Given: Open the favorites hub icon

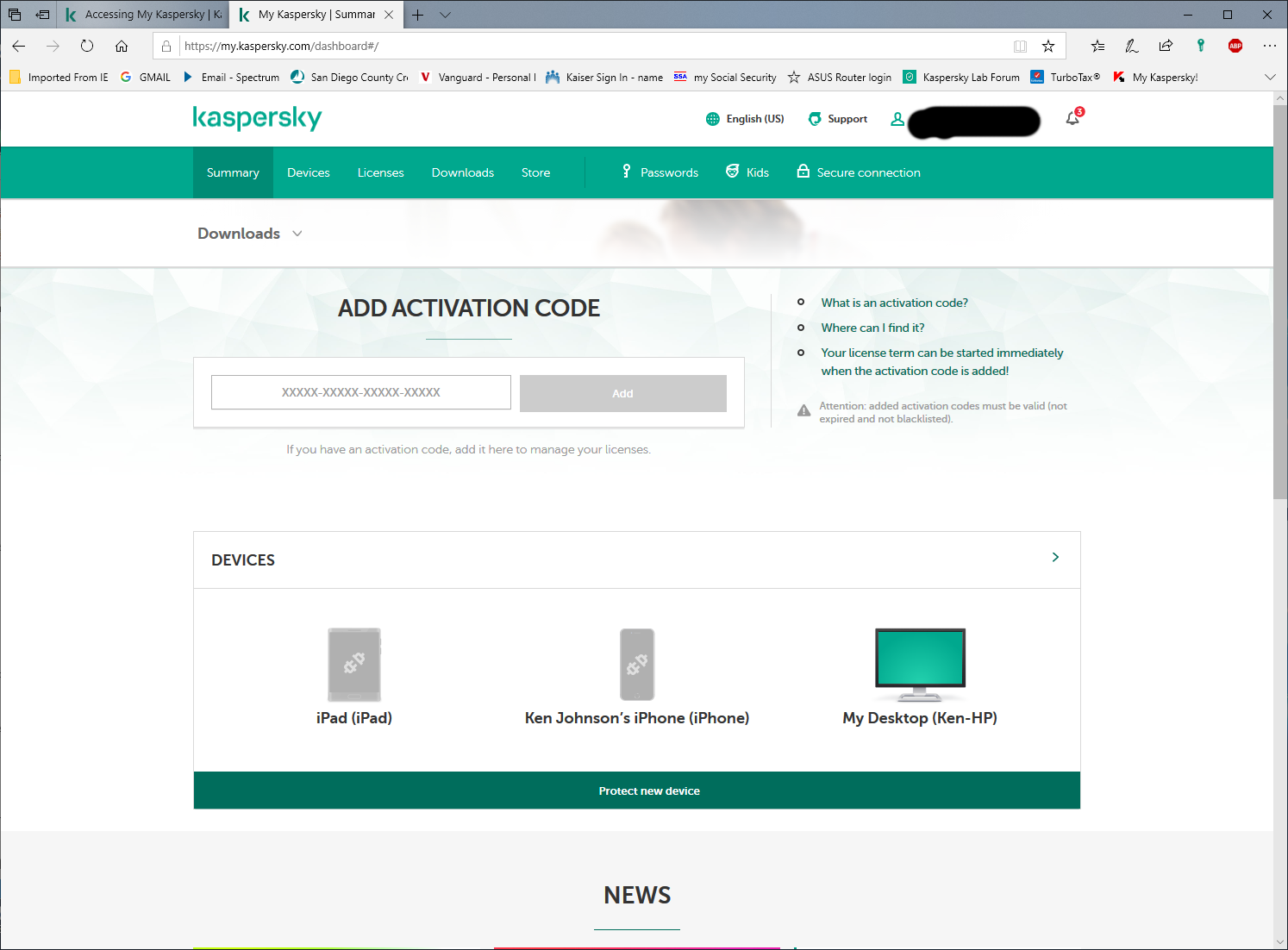Looking at the screenshot, I should [1097, 46].
